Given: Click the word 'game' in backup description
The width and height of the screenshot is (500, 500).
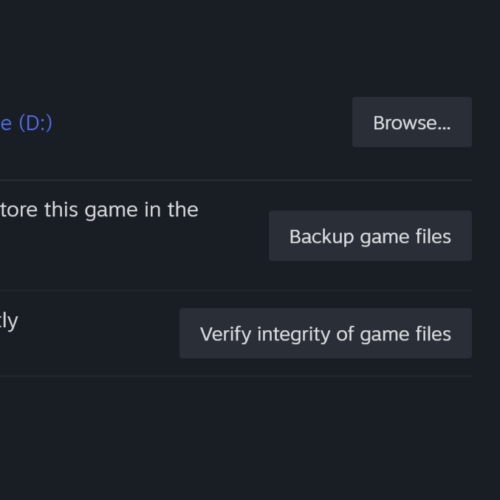Looking at the screenshot, I should click(111, 211).
